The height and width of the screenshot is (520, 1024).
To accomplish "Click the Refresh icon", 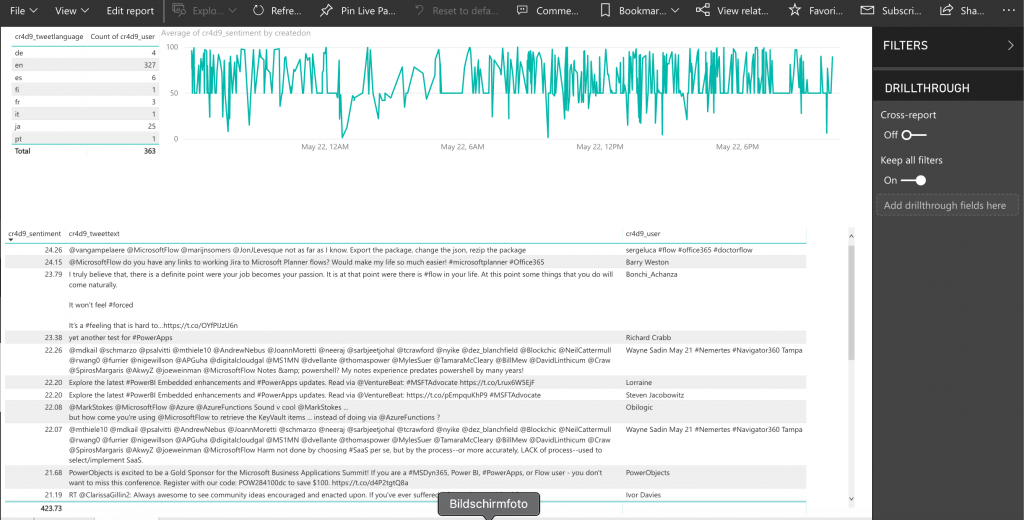I will coord(259,10).
